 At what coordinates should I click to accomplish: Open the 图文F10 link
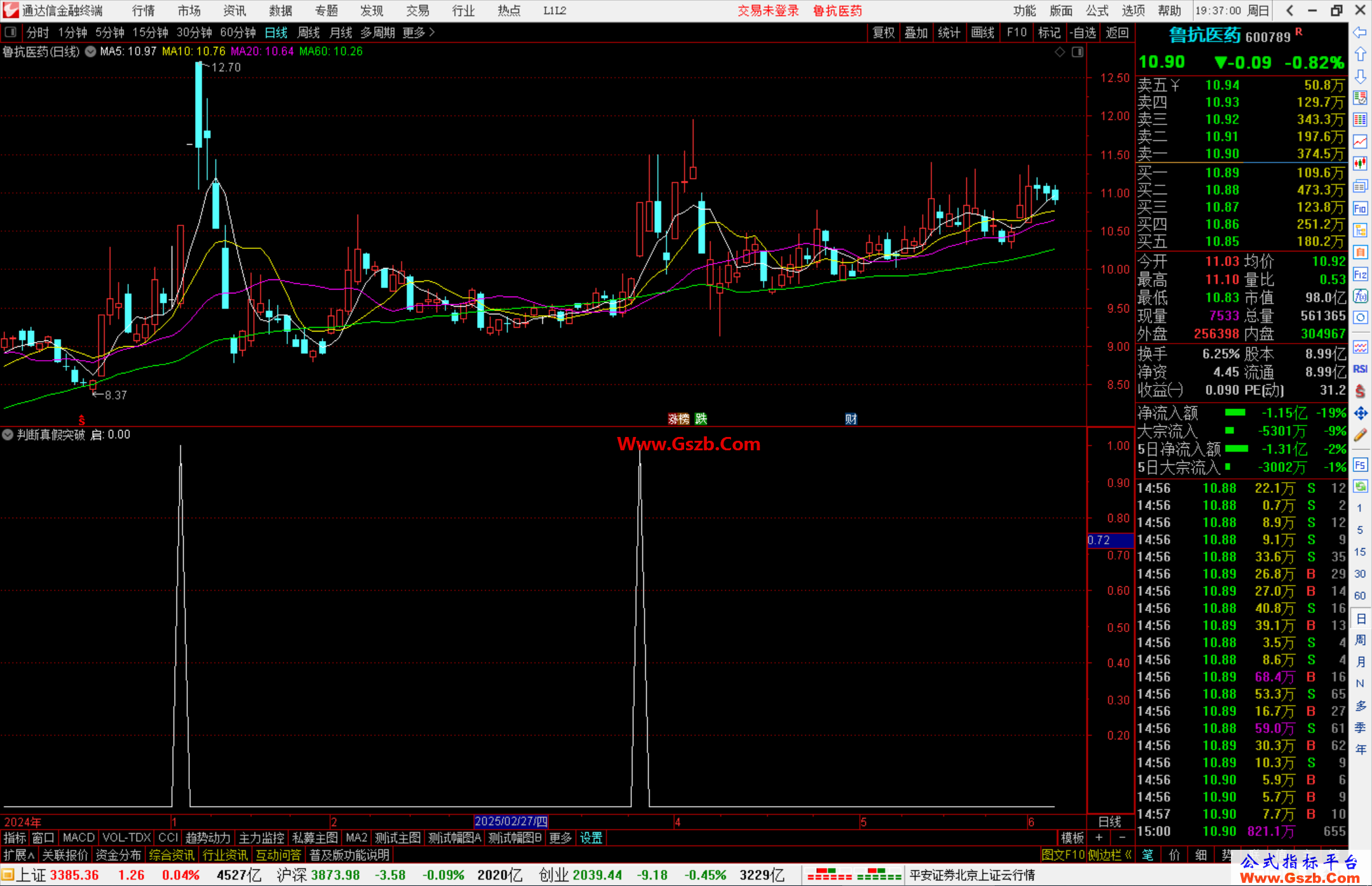(x=1063, y=855)
